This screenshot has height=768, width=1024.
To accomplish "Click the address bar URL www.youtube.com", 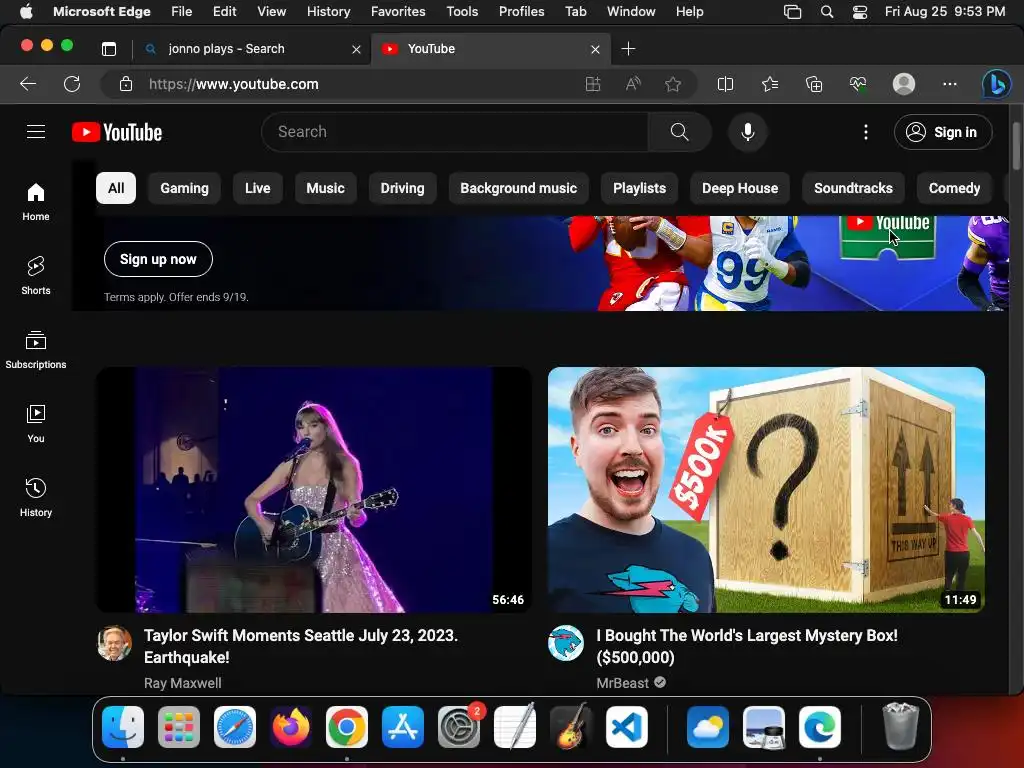I will click(234, 84).
